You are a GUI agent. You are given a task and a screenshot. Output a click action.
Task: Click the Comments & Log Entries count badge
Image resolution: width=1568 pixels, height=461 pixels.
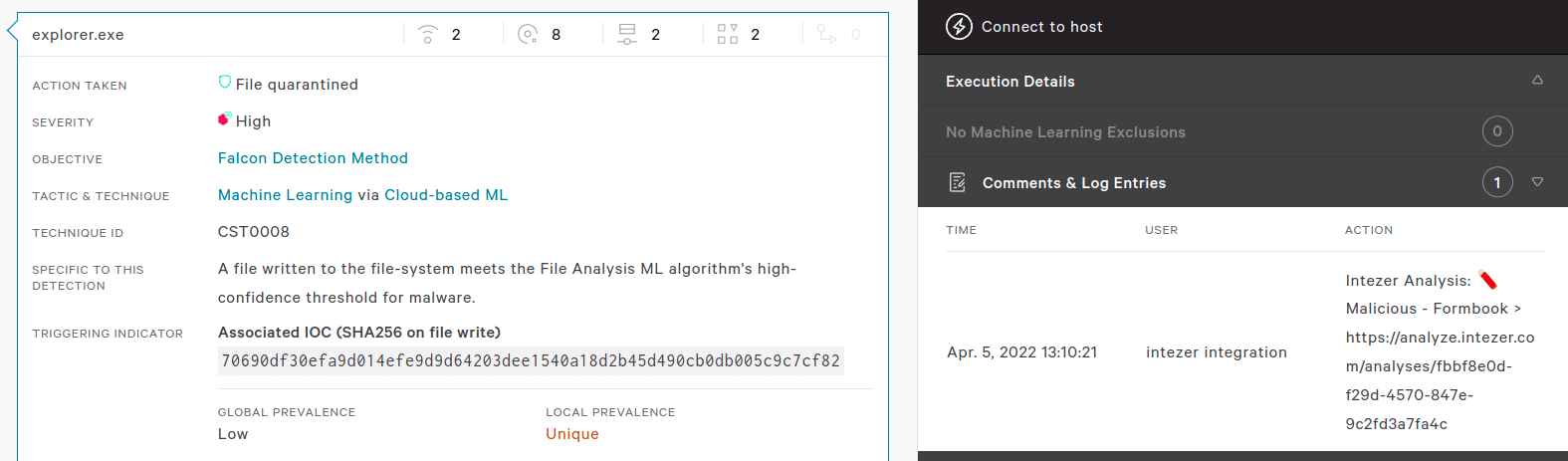(x=1496, y=182)
